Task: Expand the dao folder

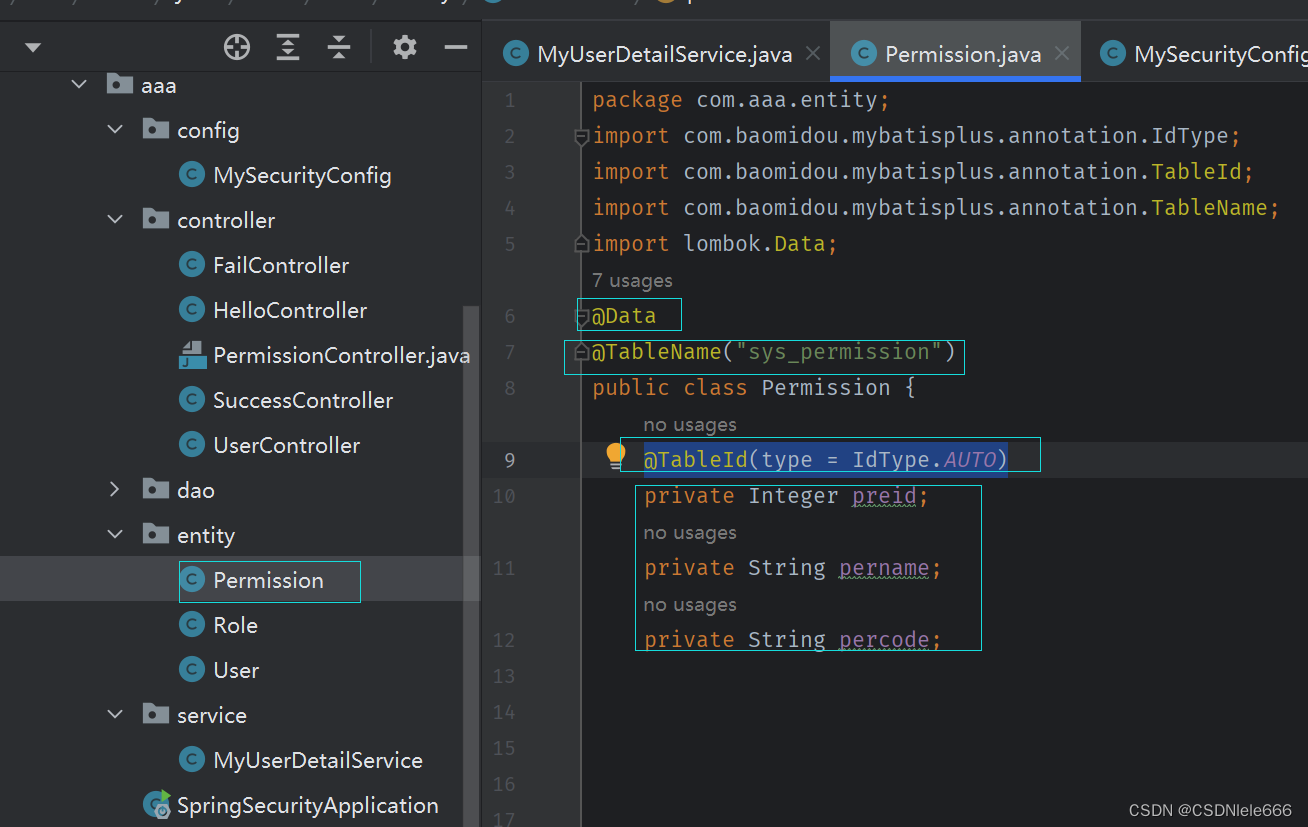Action: coord(116,489)
